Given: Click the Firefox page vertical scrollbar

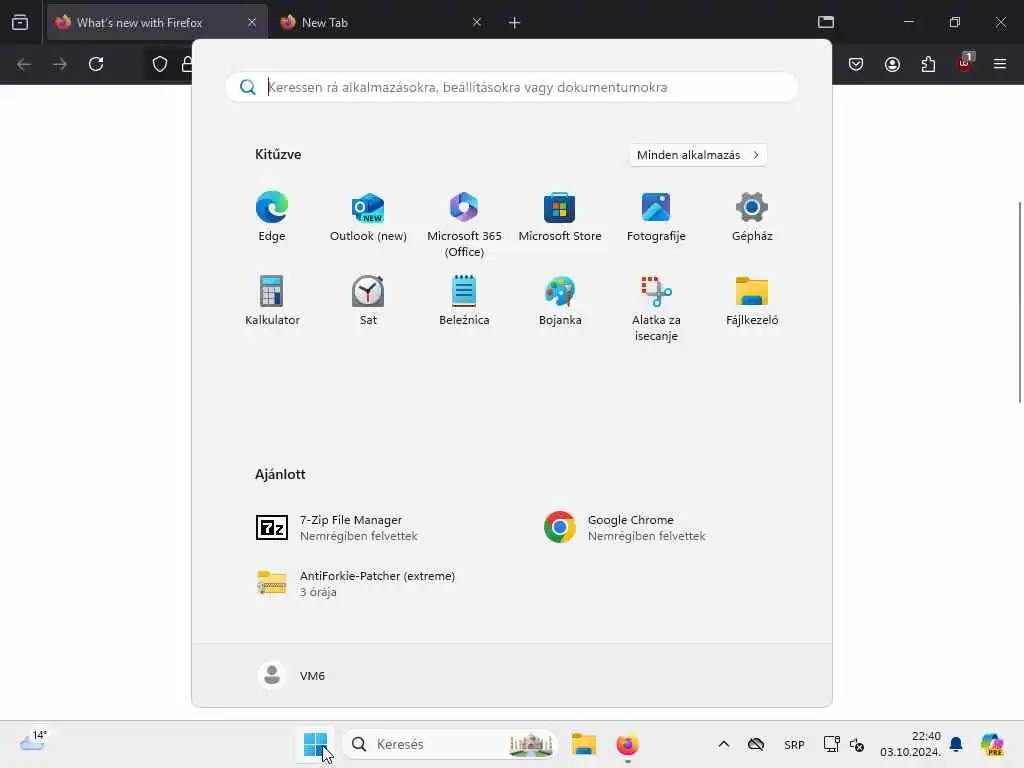Looking at the screenshot, I should [x=1020, y=302].
